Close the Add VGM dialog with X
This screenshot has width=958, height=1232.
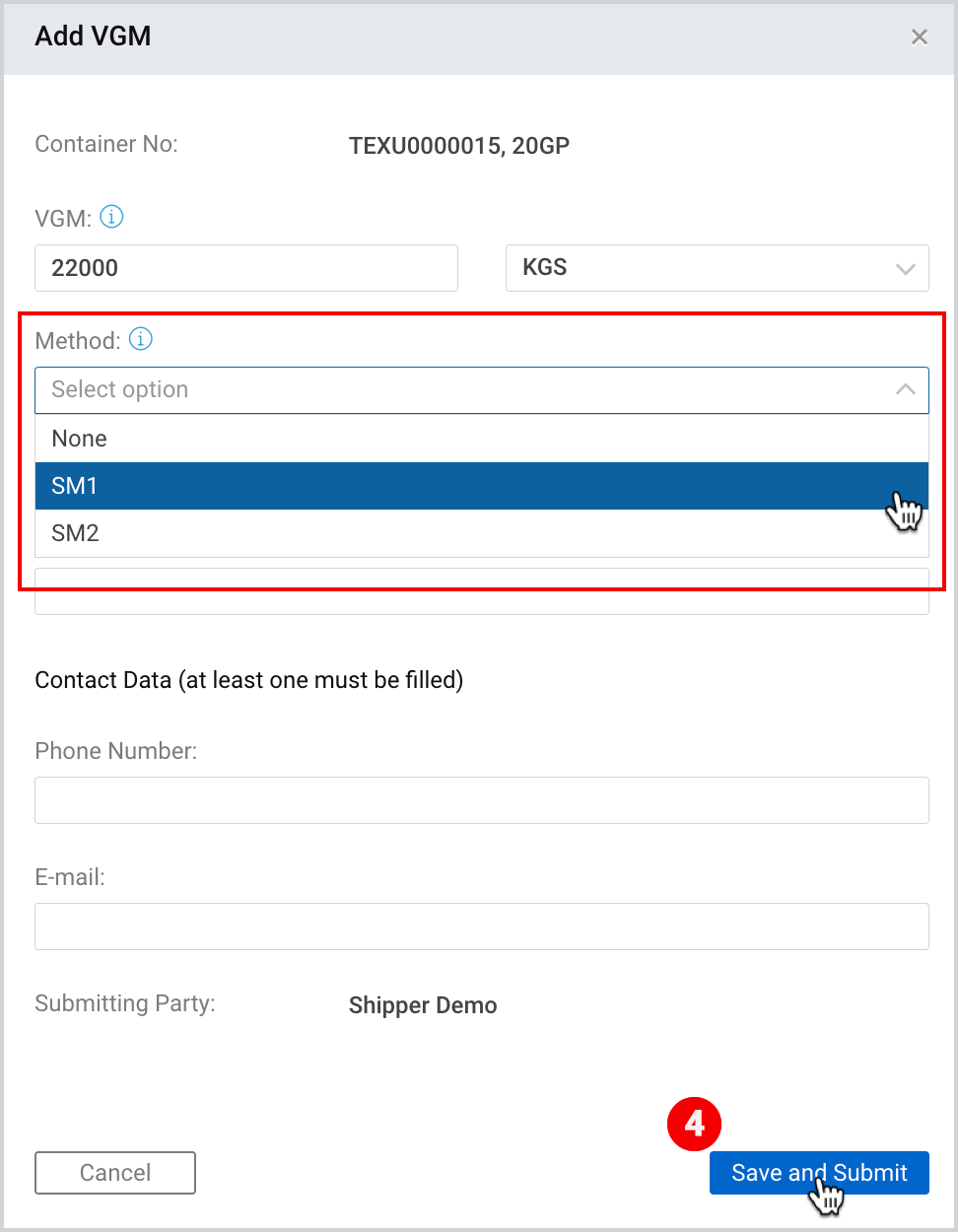click(920, 36)
